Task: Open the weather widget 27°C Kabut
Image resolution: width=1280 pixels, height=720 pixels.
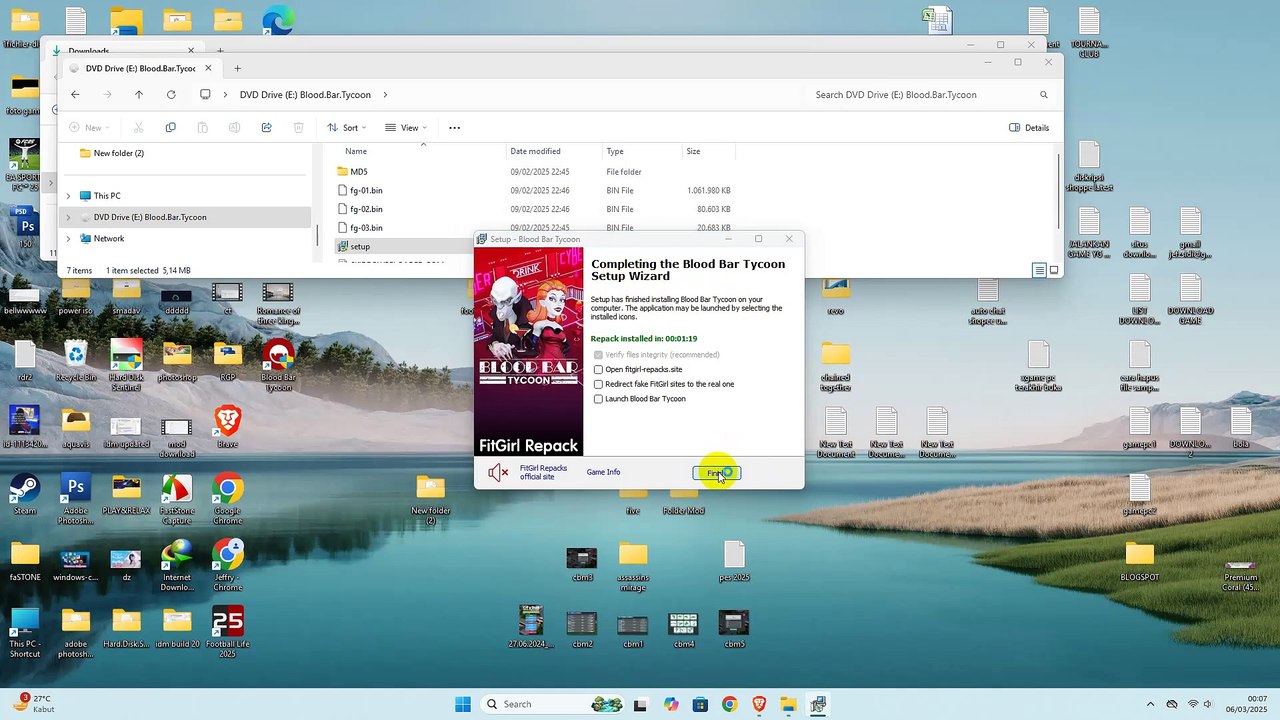Action: pyautogui.click(x=33, y=704)
